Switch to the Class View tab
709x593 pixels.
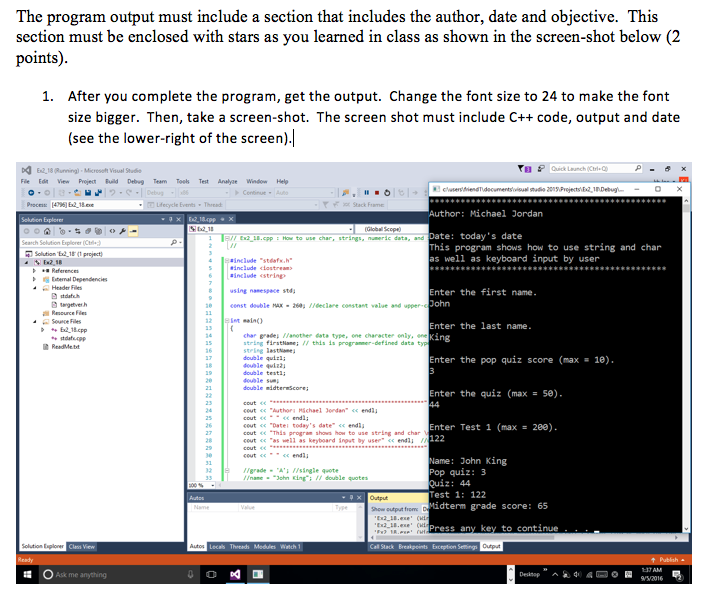pyautogui.click(x=82, y=546)
